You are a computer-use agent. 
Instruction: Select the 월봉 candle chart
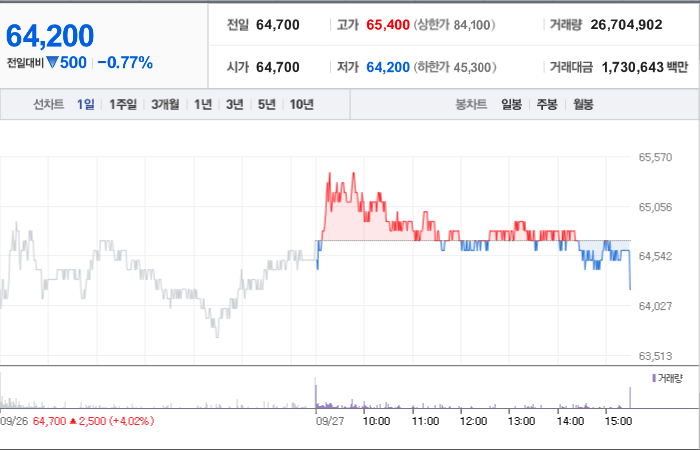tap(583, 104)
